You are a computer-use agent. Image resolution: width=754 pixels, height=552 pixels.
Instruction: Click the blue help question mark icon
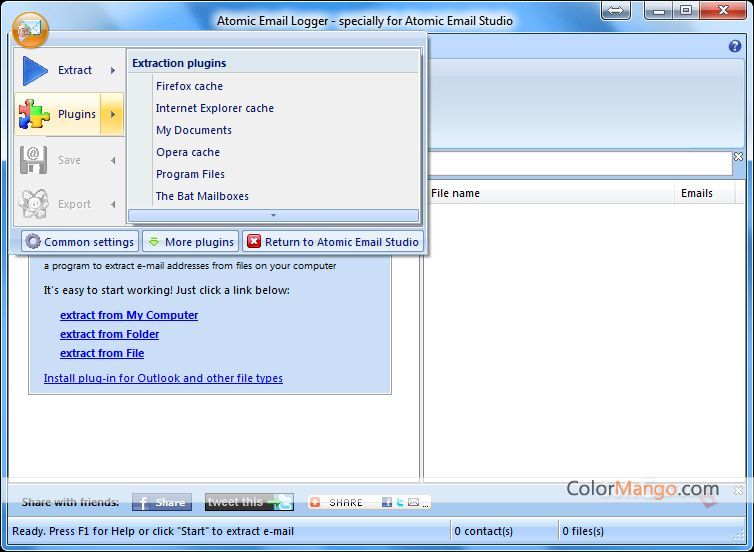[x=735, y=46]
